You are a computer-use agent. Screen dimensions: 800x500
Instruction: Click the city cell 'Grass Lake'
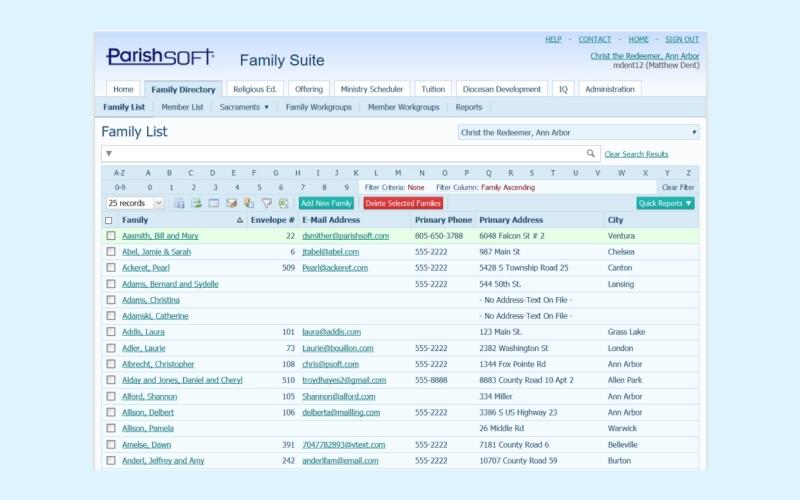(x=627, y=332)
